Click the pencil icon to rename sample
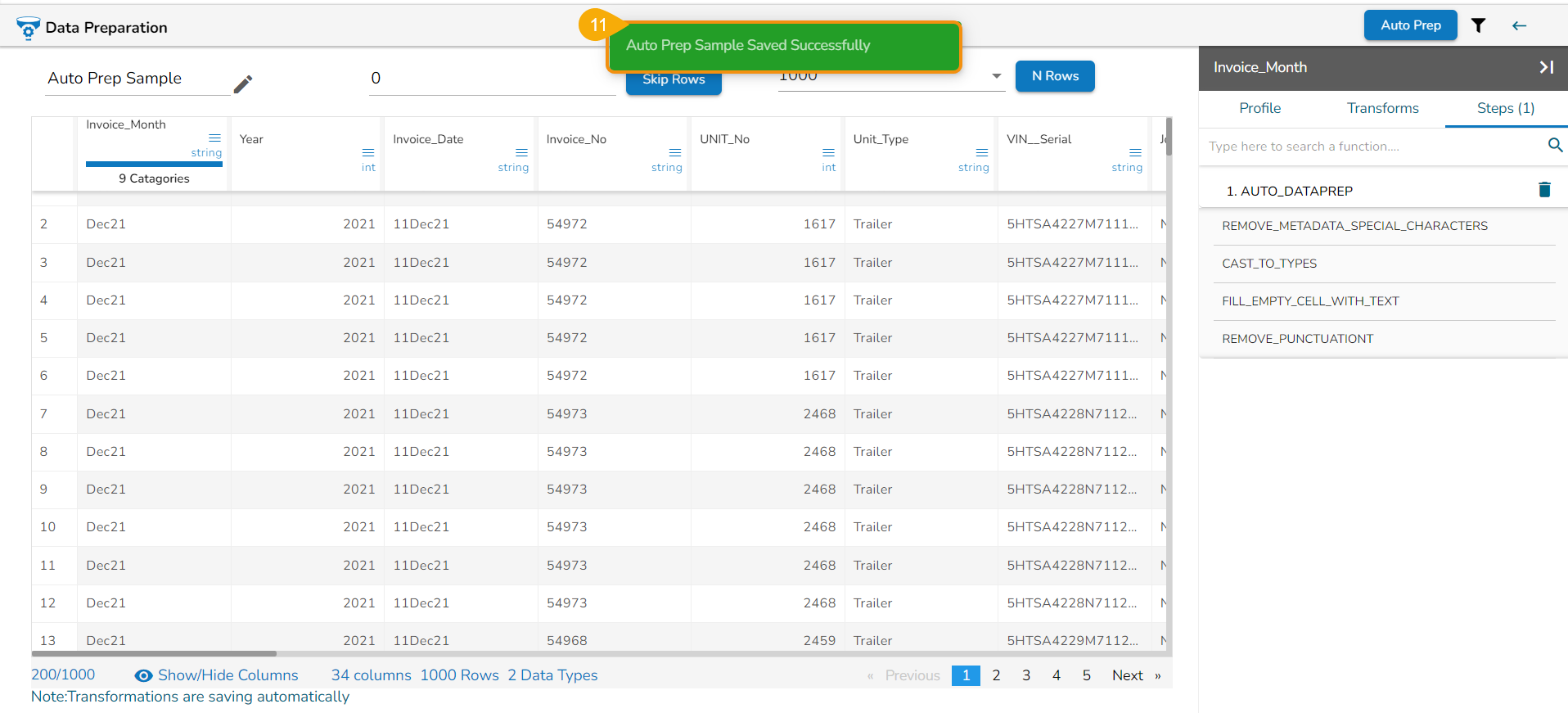This screenshot has height=713, width=1568. click(x=243, y=84)
